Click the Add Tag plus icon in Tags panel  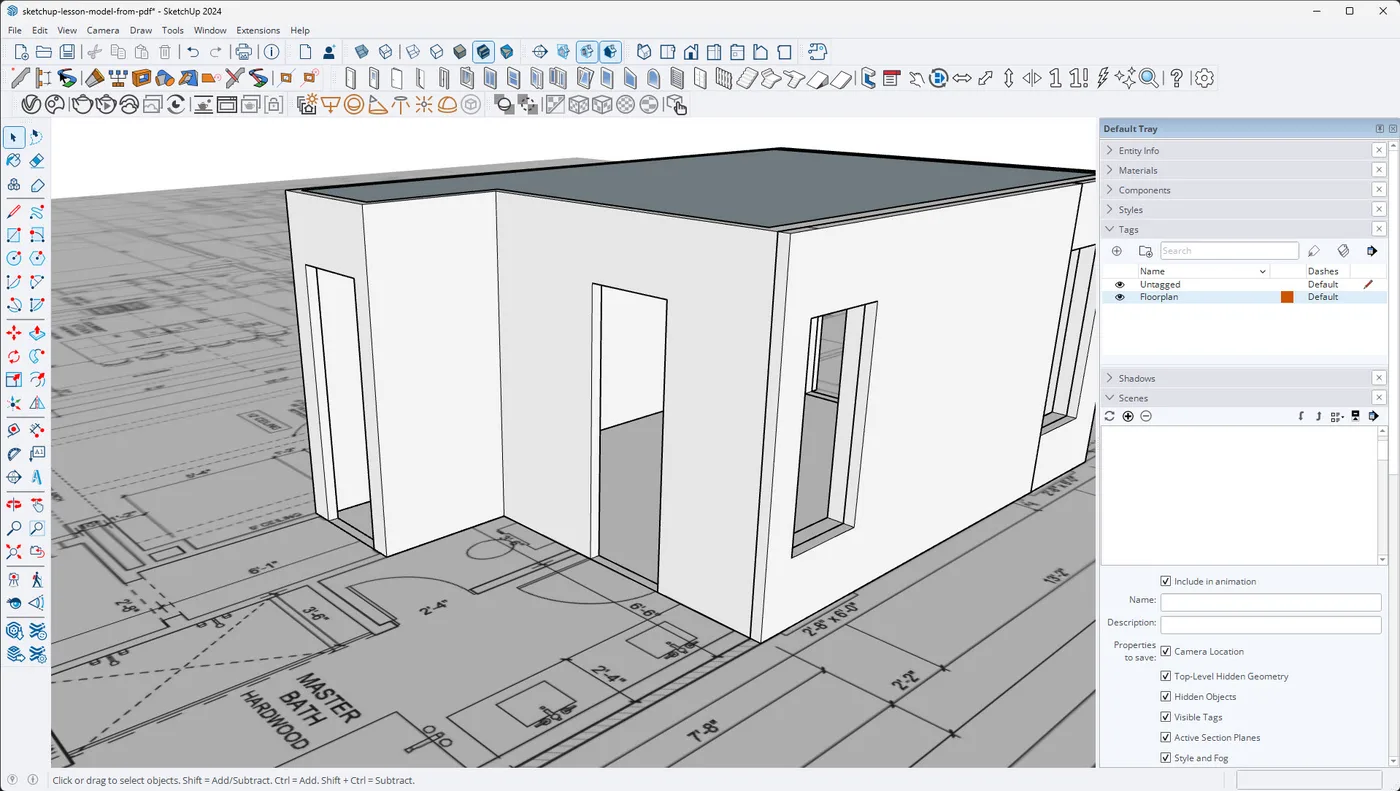point(1117,251)
